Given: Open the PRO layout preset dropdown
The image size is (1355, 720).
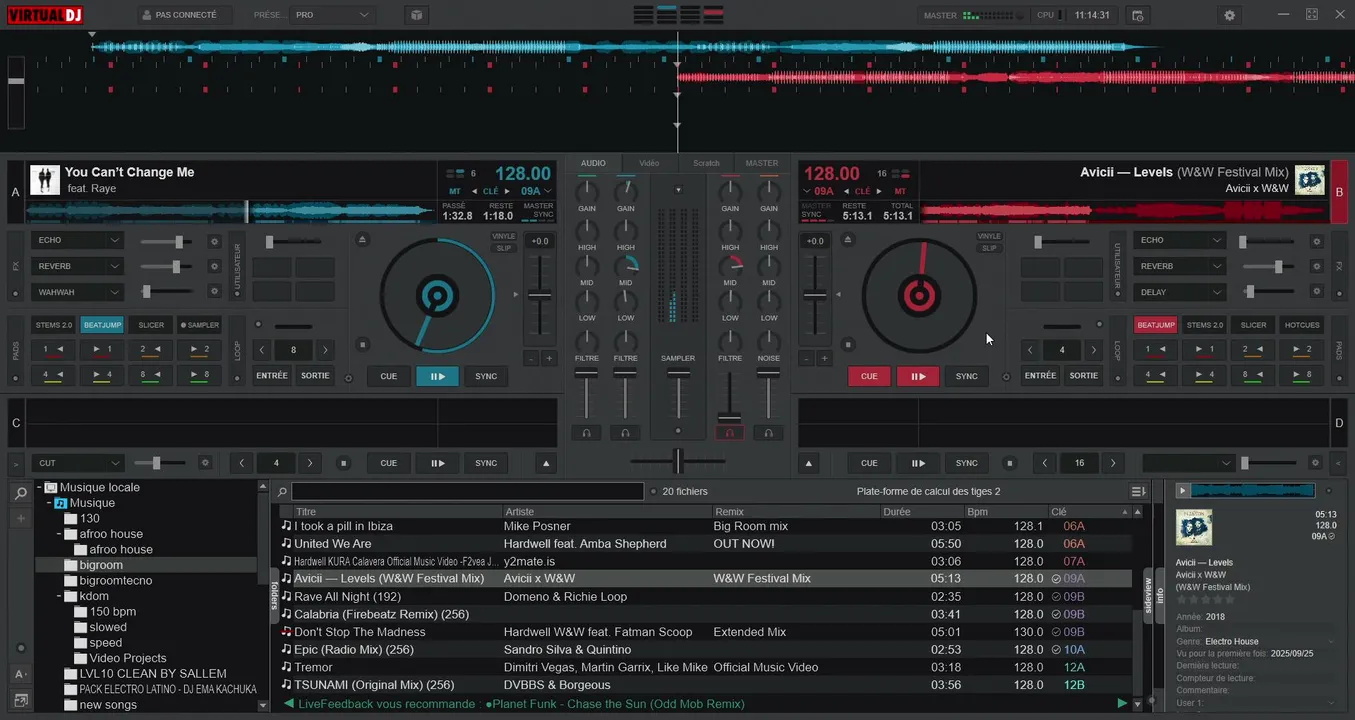Looking at the screenshot, I should point(334,15).
